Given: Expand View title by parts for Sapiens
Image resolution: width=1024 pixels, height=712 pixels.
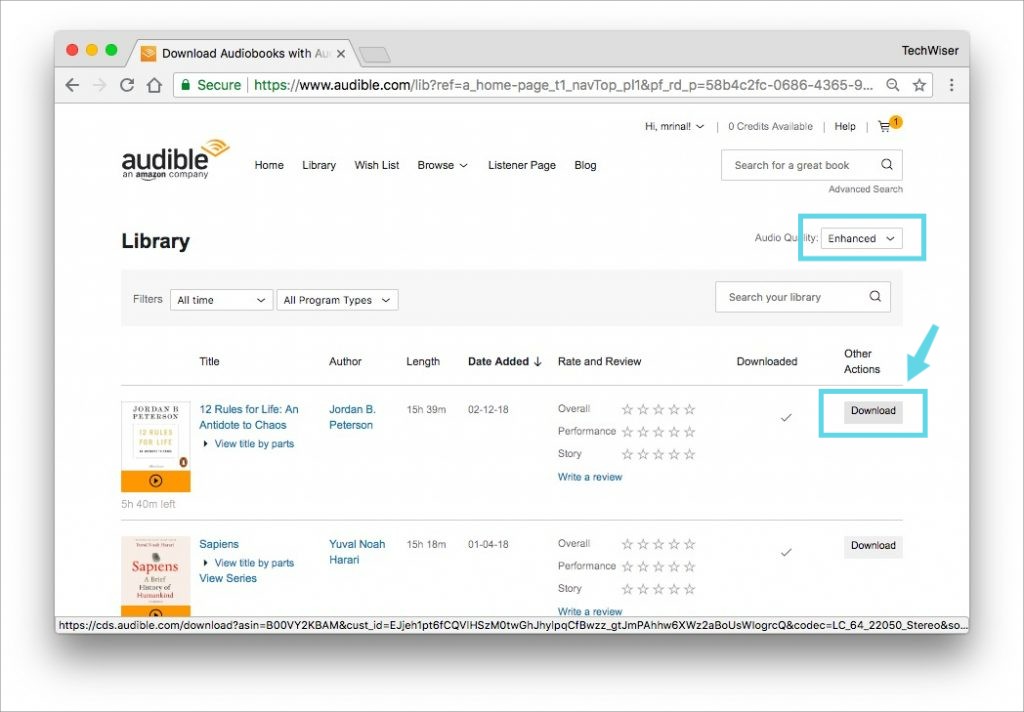Looking at the screenshot, I should [x=248, y=562].
